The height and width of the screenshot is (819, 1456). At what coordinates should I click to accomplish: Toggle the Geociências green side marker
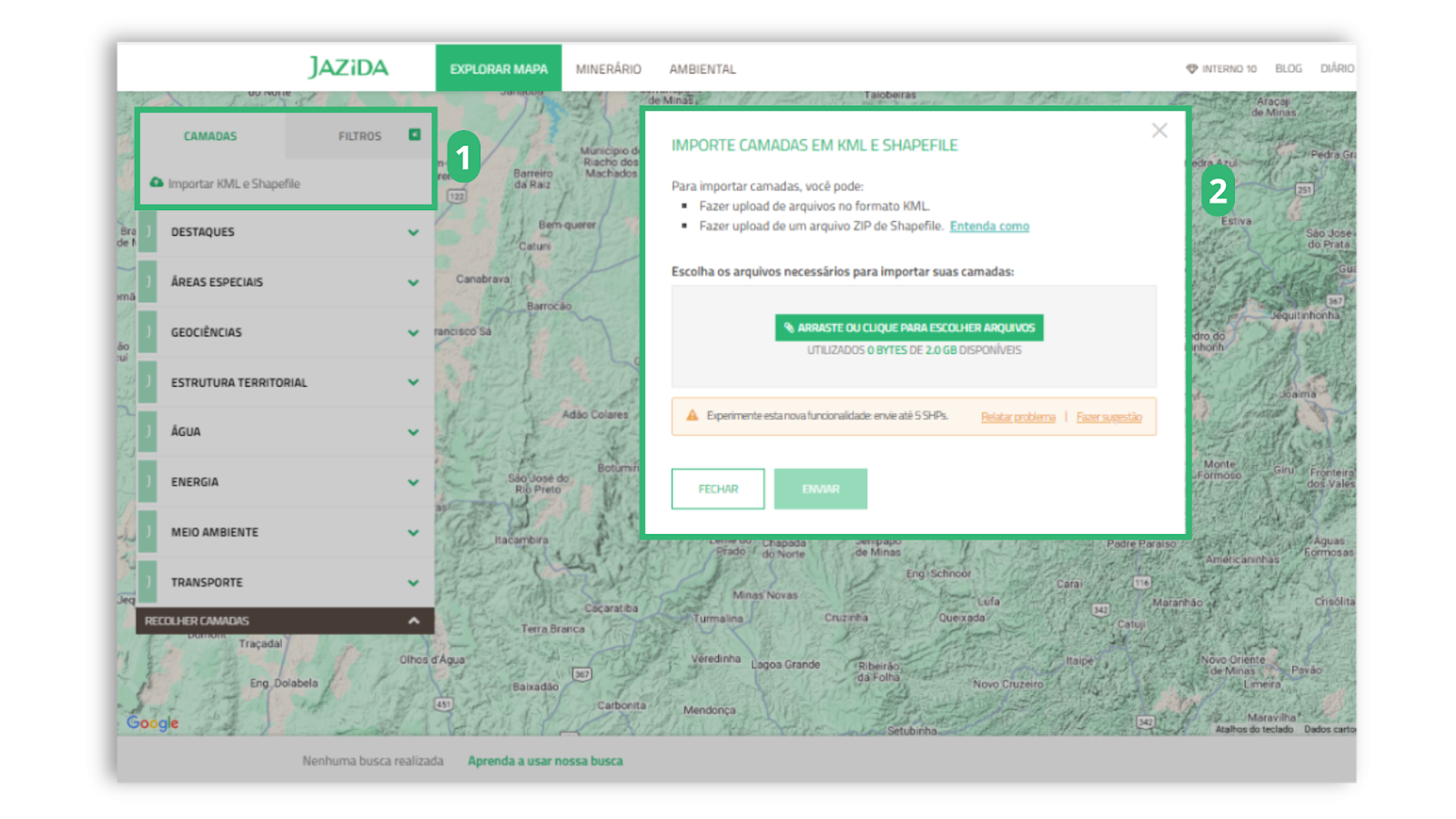pos(147,332)
